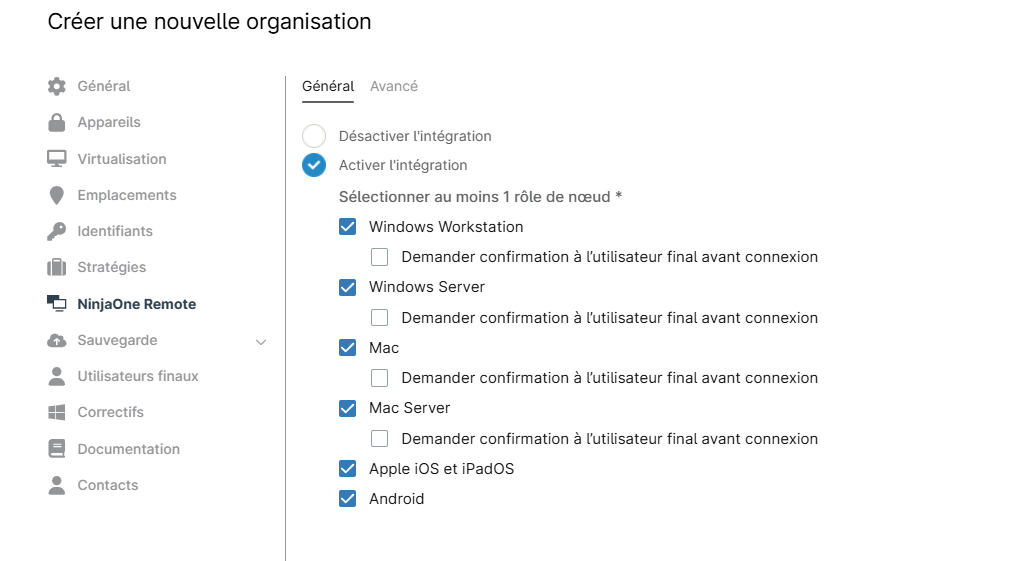Select the Général tab at top
This screenshot has width=1023, height=561.
tap(328, 86)
